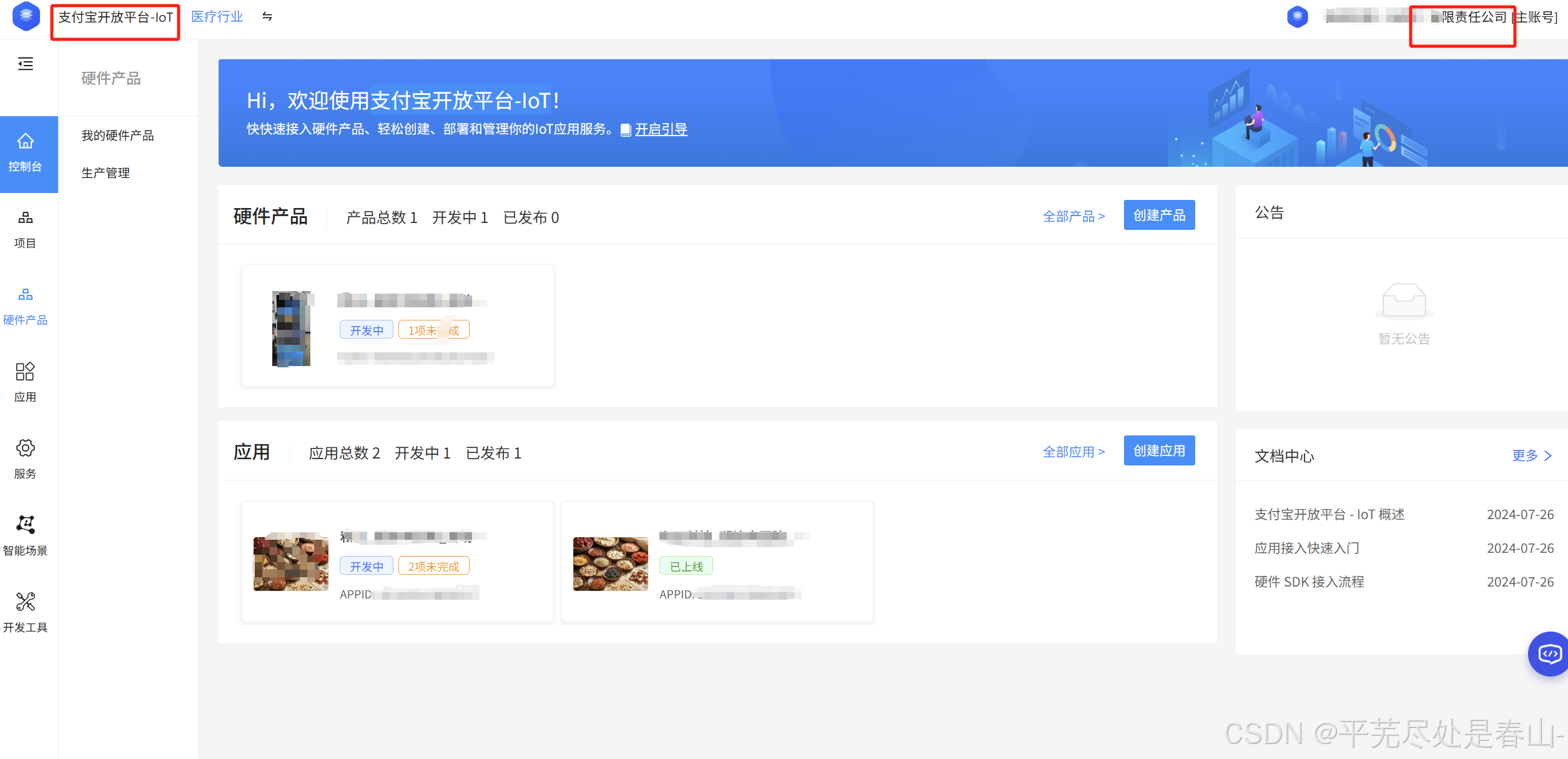Screen dimensions: 1568x759
Task: Open 硬件 SDK 接入流程 document
Action: click(x=1309, y=582)
